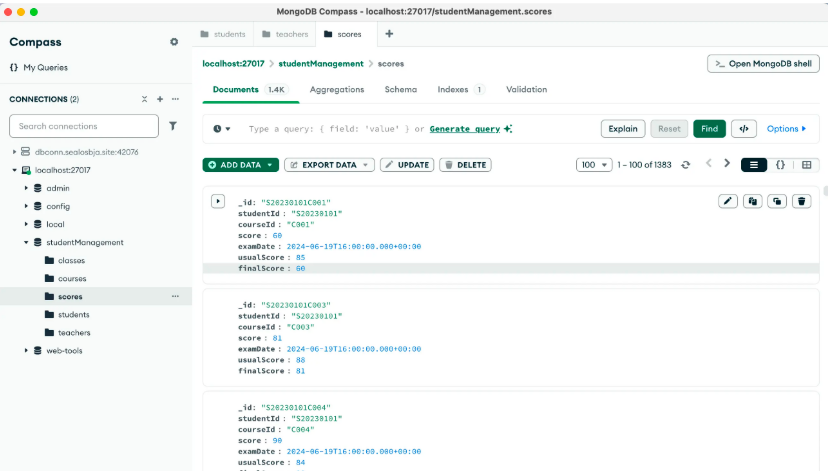
Task: Open the students collection in sidebar
Action: tap(73, 315)
